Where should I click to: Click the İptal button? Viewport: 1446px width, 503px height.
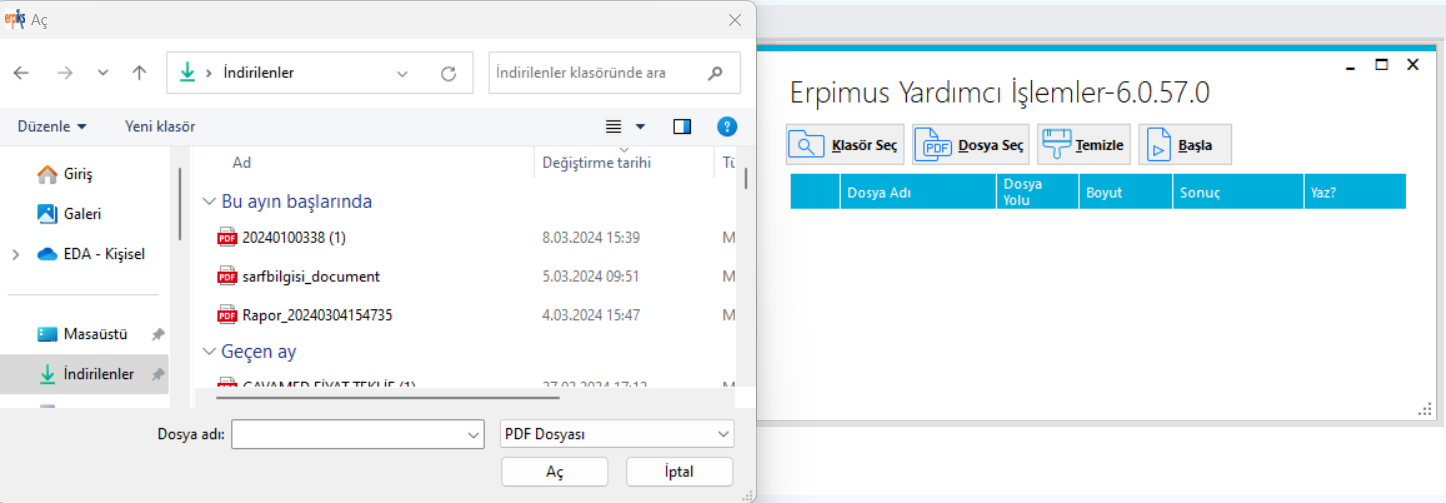point(679,472)
